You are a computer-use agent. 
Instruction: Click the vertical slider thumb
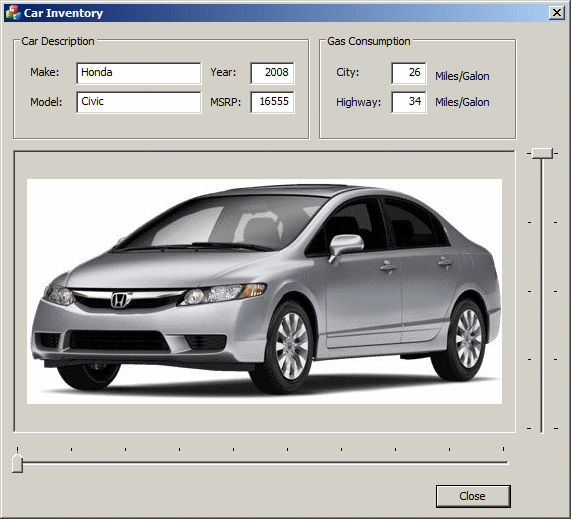click(x=542, y=153)
